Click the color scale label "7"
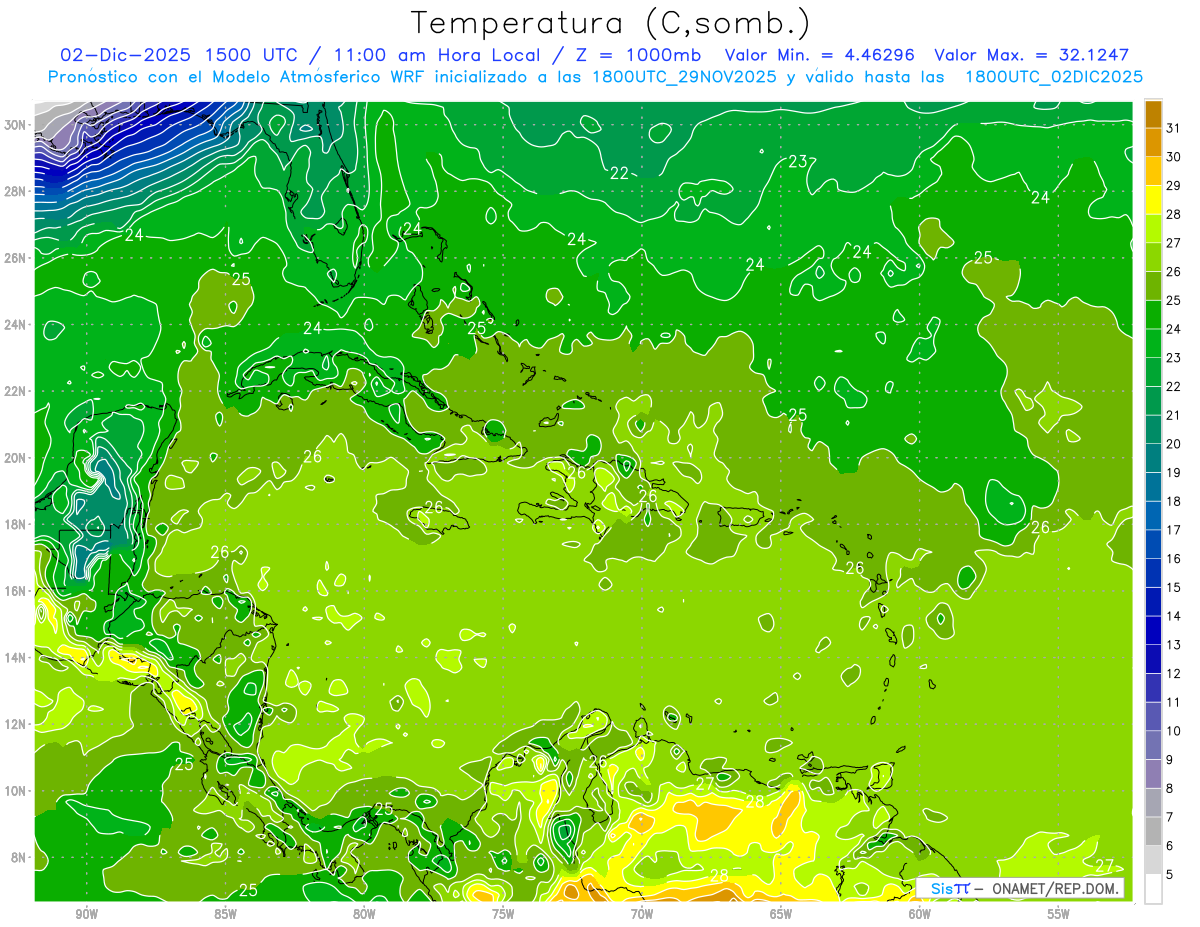The image size is (1200, 927). point(1170,817)
